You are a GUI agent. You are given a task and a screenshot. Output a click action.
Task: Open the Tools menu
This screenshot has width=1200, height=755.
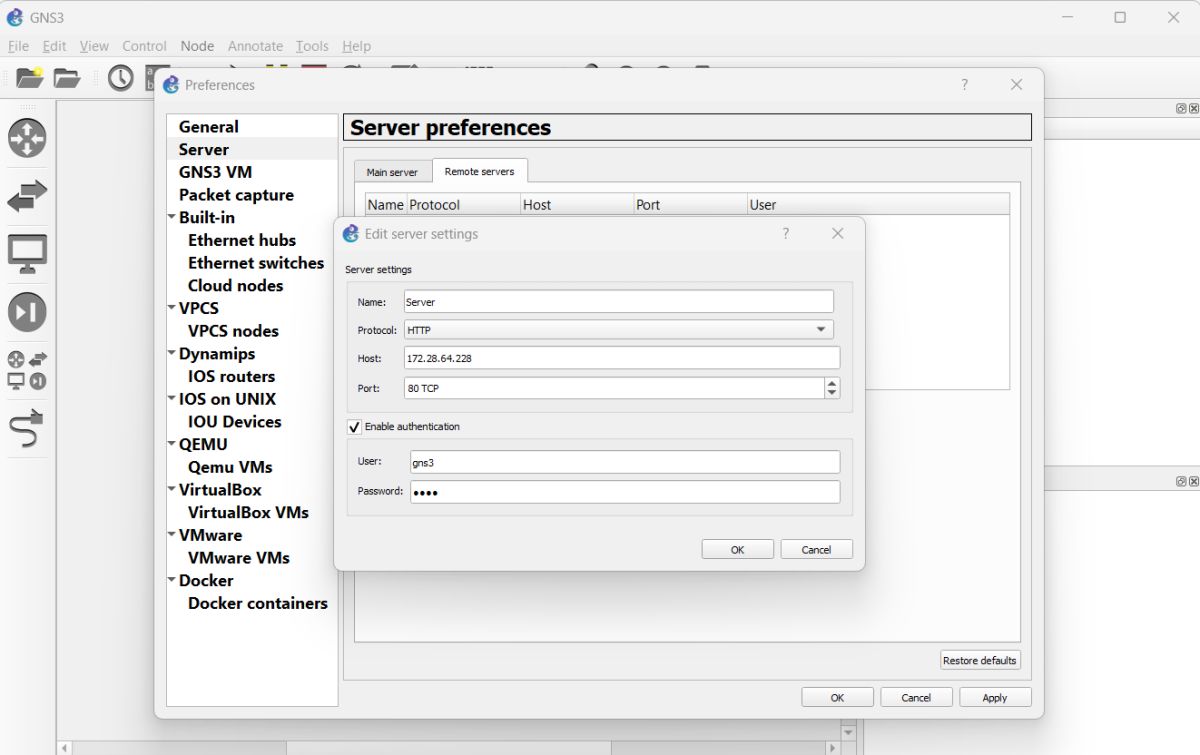click(x=312, y=46)
